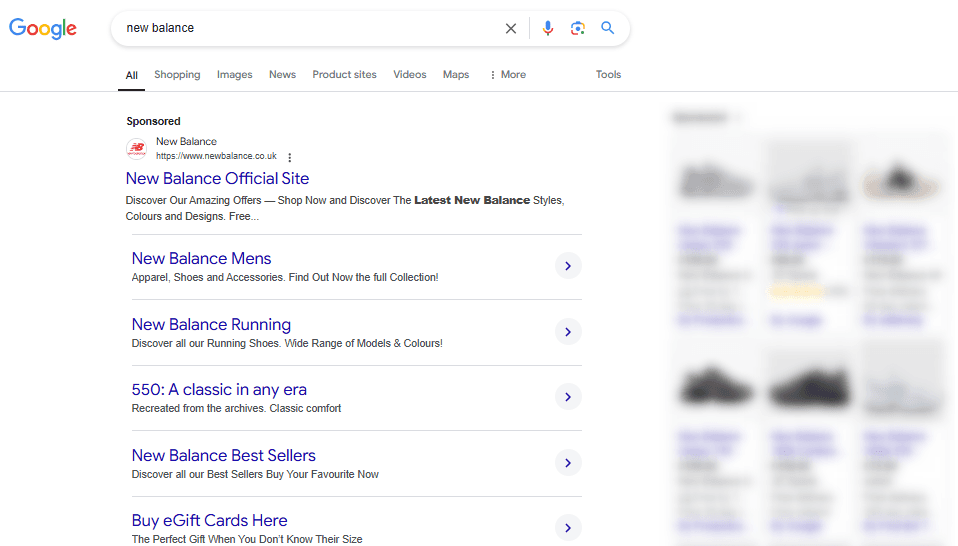Start voice search with microphone icon
This screenshot has height=546, width=958.
547,28
